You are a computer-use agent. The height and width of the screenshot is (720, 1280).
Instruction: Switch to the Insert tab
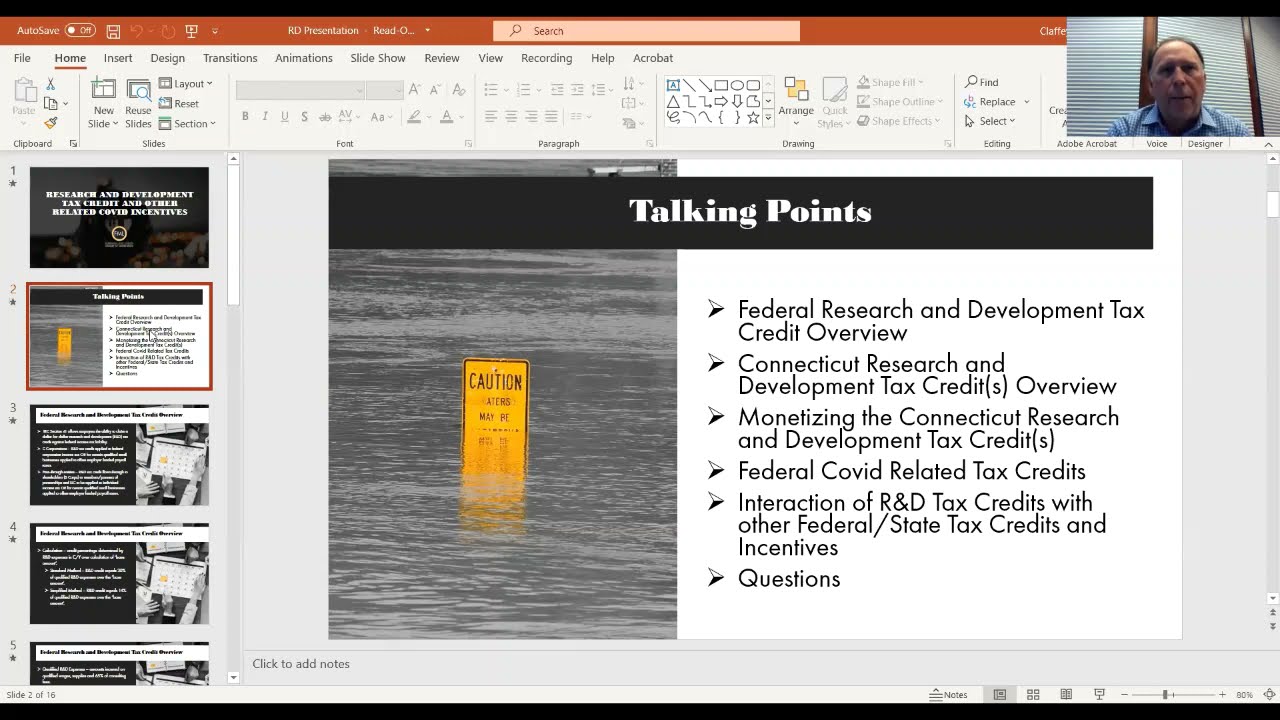[x=118, y=58]
